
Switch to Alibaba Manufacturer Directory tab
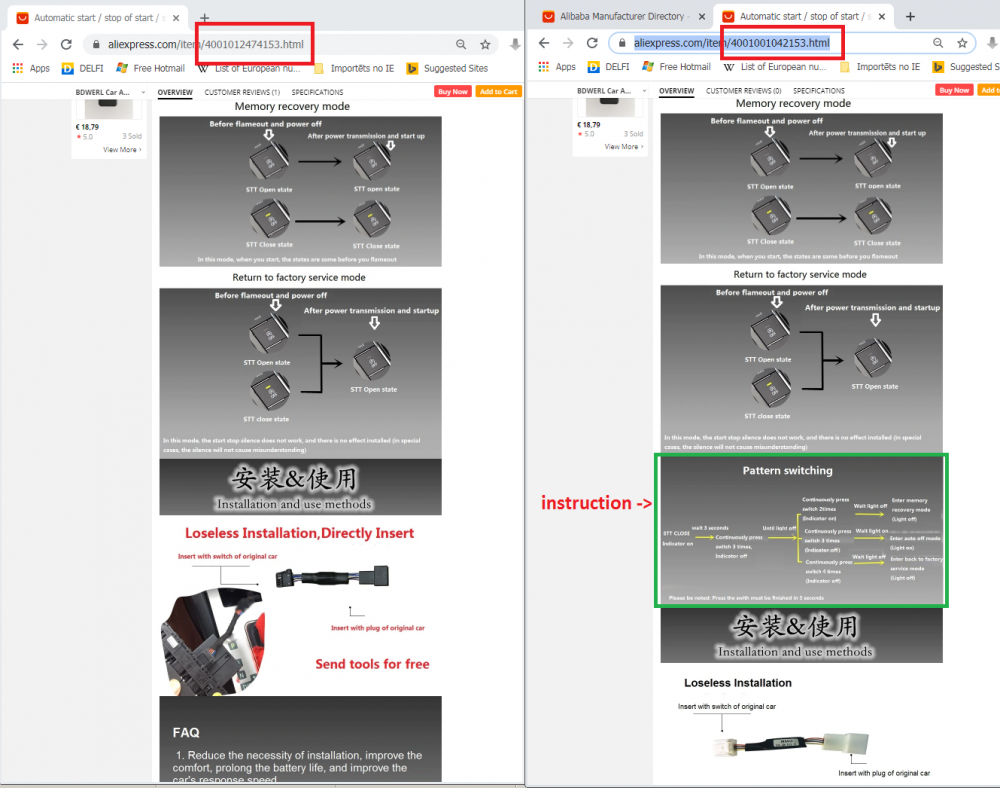tap(622, 17)
